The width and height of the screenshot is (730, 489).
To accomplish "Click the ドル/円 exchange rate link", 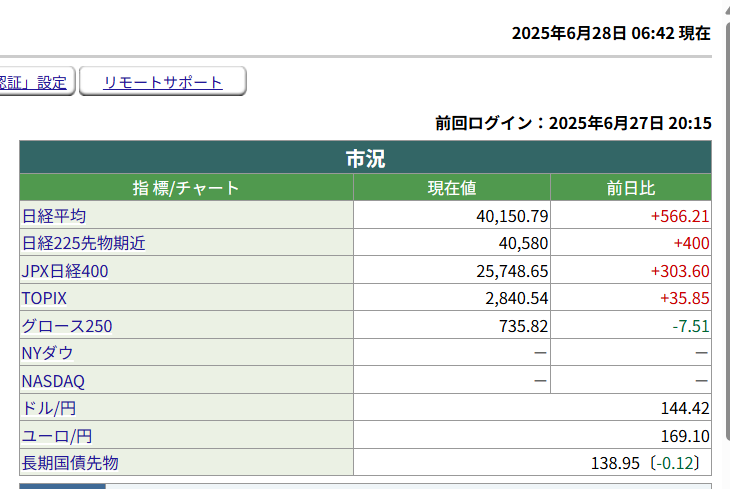I will coord(49,408).
